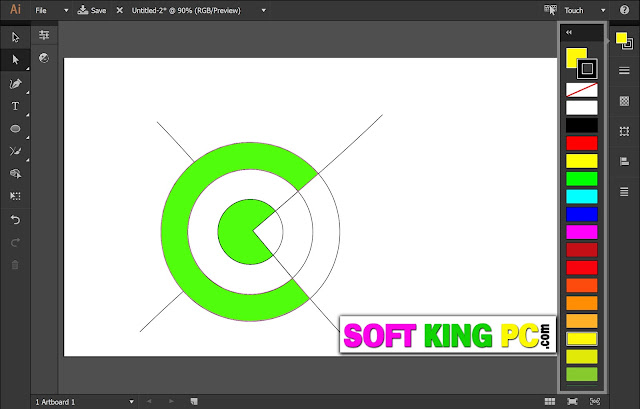640x409 pixels.
Task: Select the Pen tool
Action: click(15, 84)
